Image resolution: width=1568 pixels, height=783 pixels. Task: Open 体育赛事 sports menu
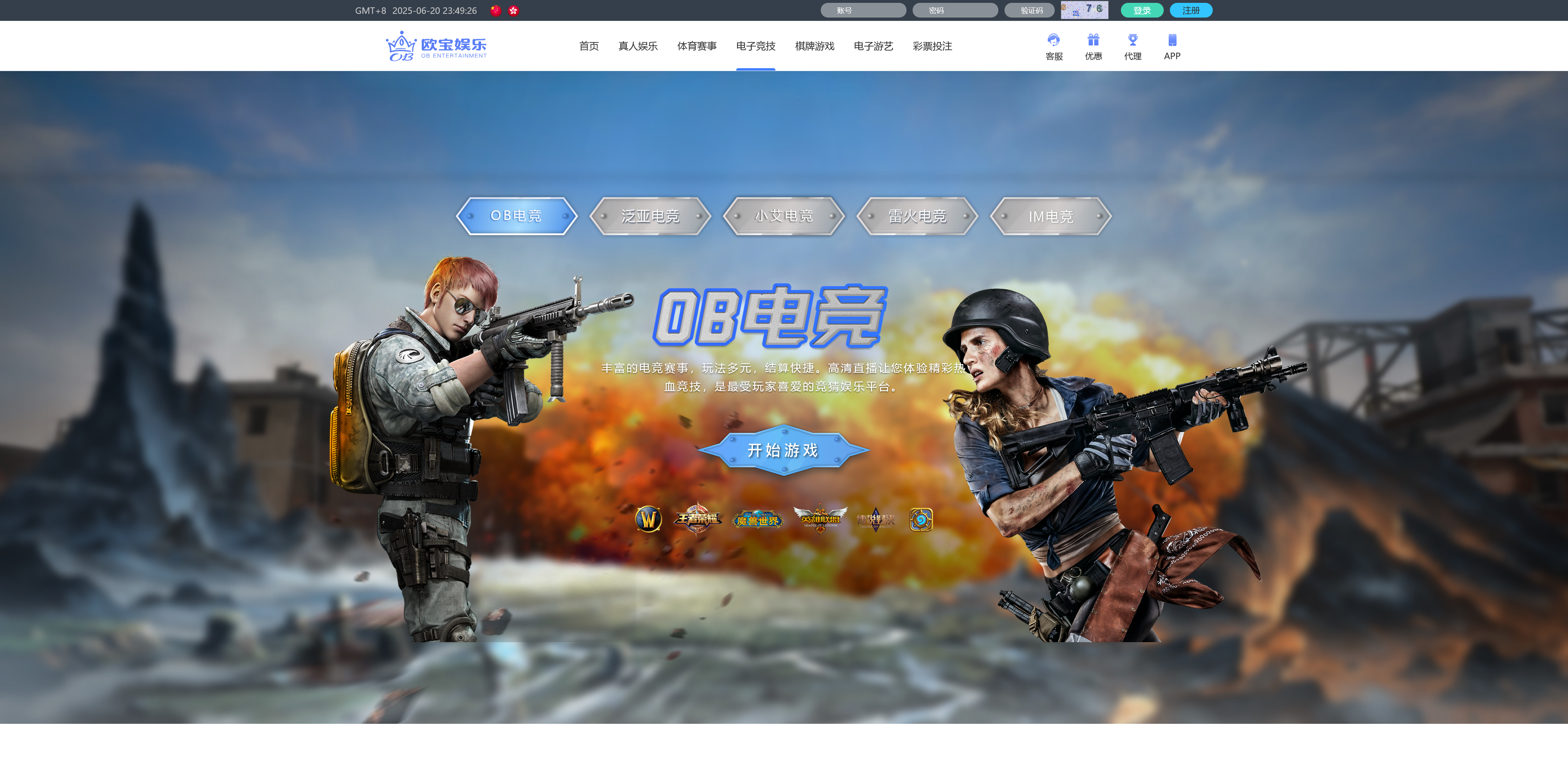pos(697,46)
